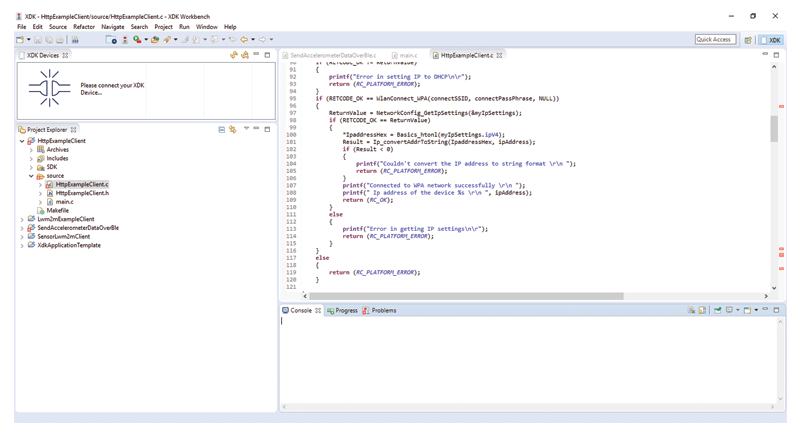The image size is (801, 439).
Task: Open the Run launch dropdown arrow
Action: [x=146, y=39]
